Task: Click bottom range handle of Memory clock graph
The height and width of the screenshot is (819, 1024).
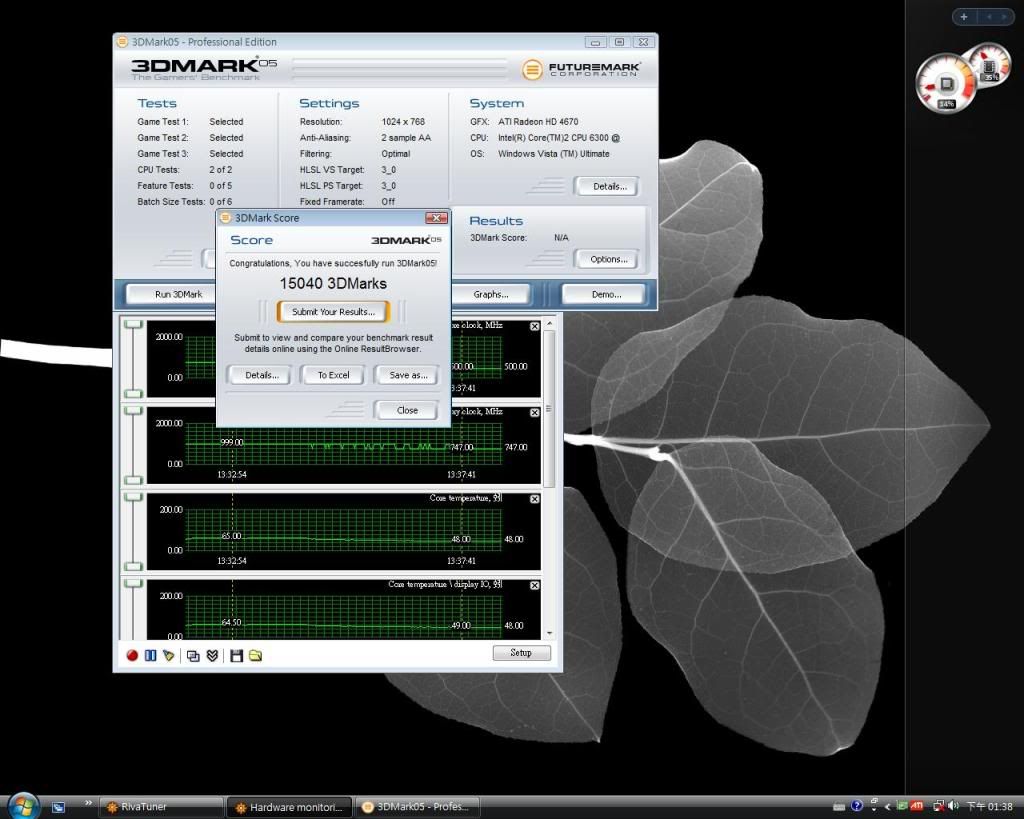Action: coord(133,480)
